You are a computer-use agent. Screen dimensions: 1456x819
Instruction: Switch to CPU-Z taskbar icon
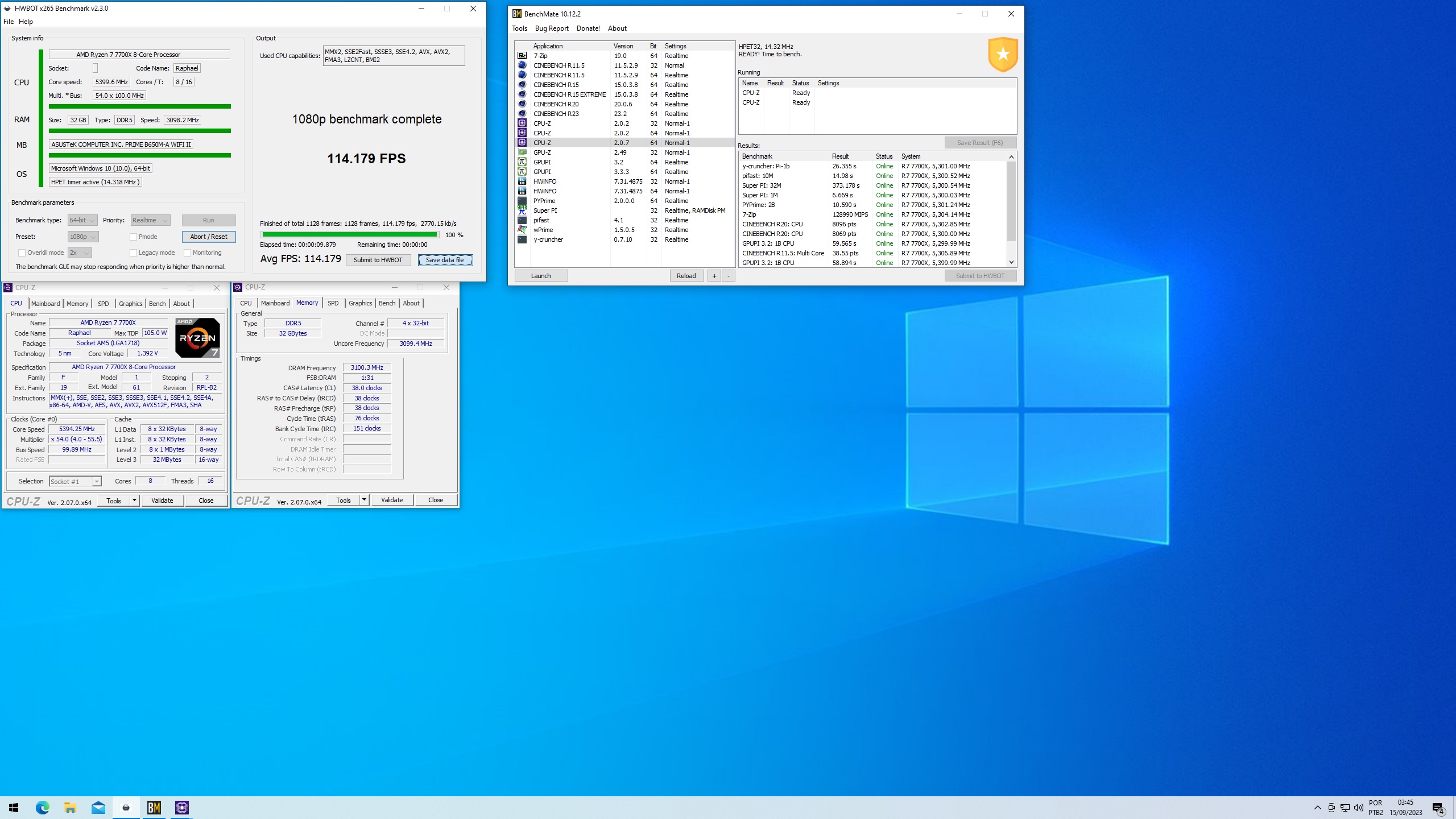coord(181,808)
